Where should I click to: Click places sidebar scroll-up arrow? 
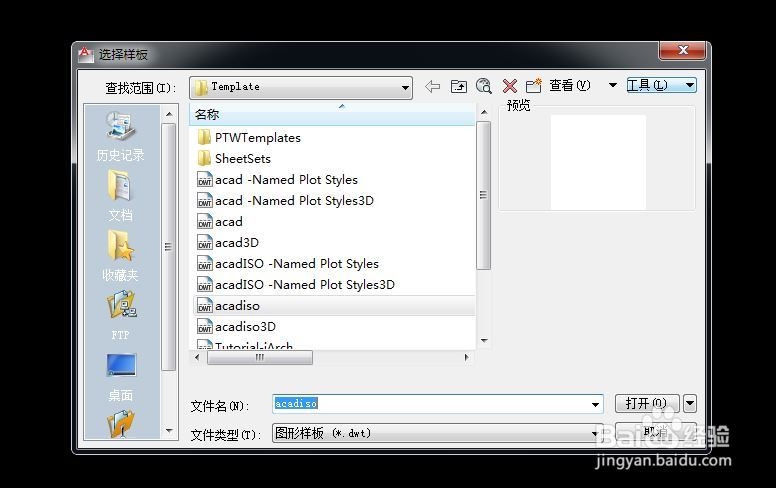(169, 114)
